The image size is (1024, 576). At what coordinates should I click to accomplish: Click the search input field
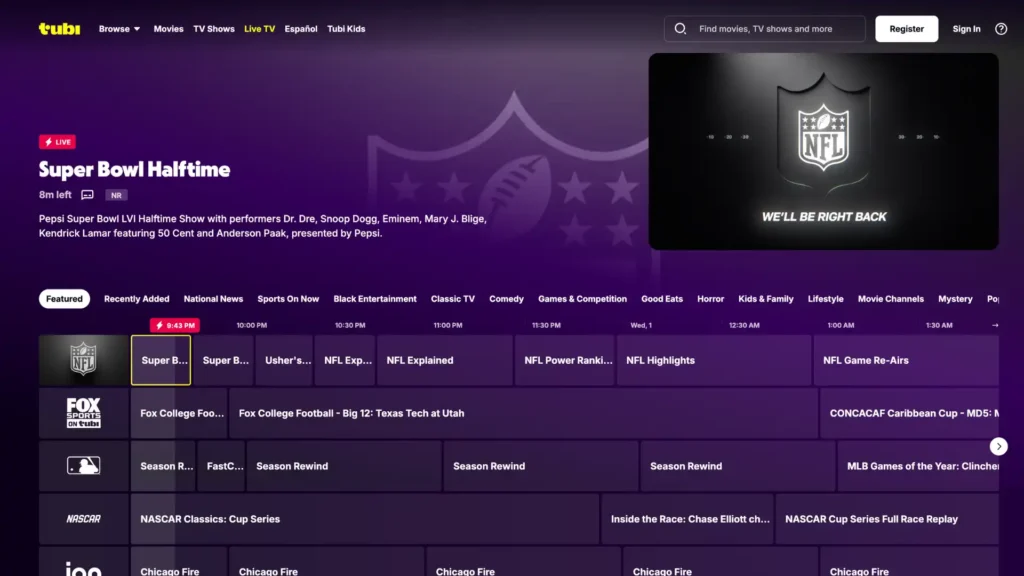pos(775,29)
